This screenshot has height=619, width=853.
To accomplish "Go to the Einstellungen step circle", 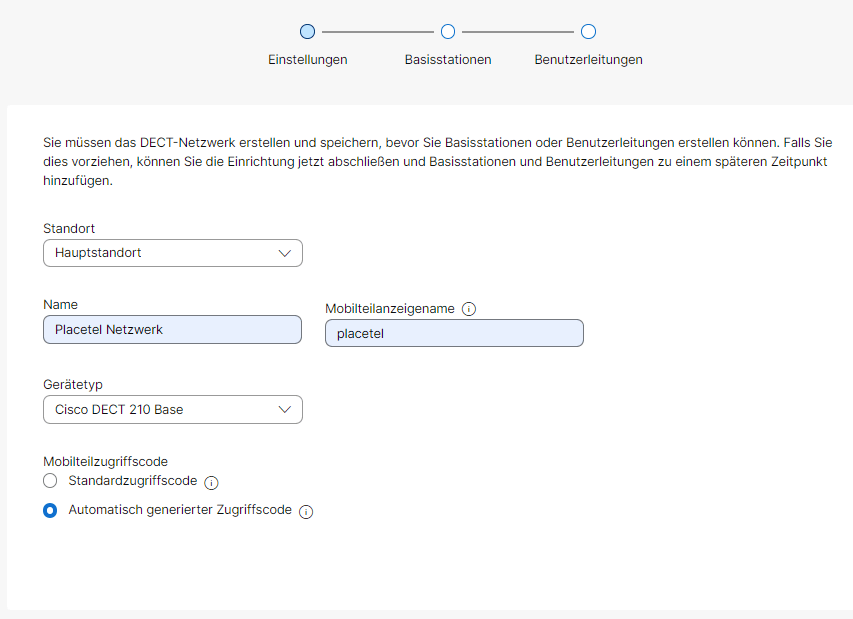I will point(307,32).
